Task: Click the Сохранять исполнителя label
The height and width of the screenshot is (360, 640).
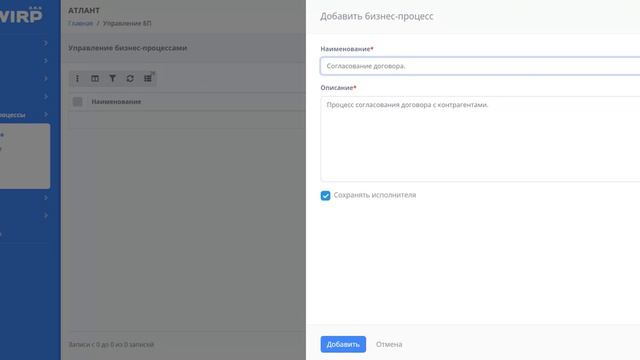Action: pos(375,195)
